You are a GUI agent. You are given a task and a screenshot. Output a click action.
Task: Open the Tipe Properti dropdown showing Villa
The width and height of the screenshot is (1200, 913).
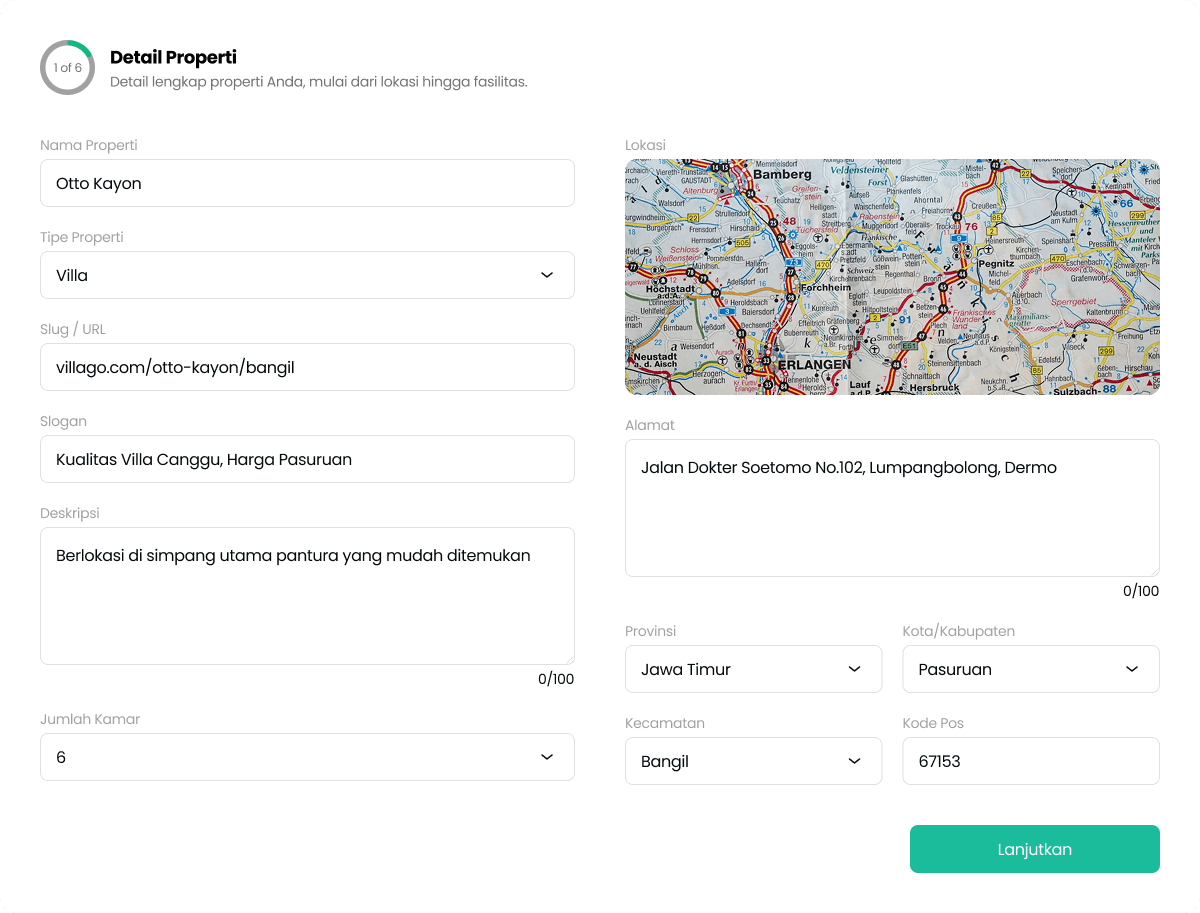click(x=307, y=275)
